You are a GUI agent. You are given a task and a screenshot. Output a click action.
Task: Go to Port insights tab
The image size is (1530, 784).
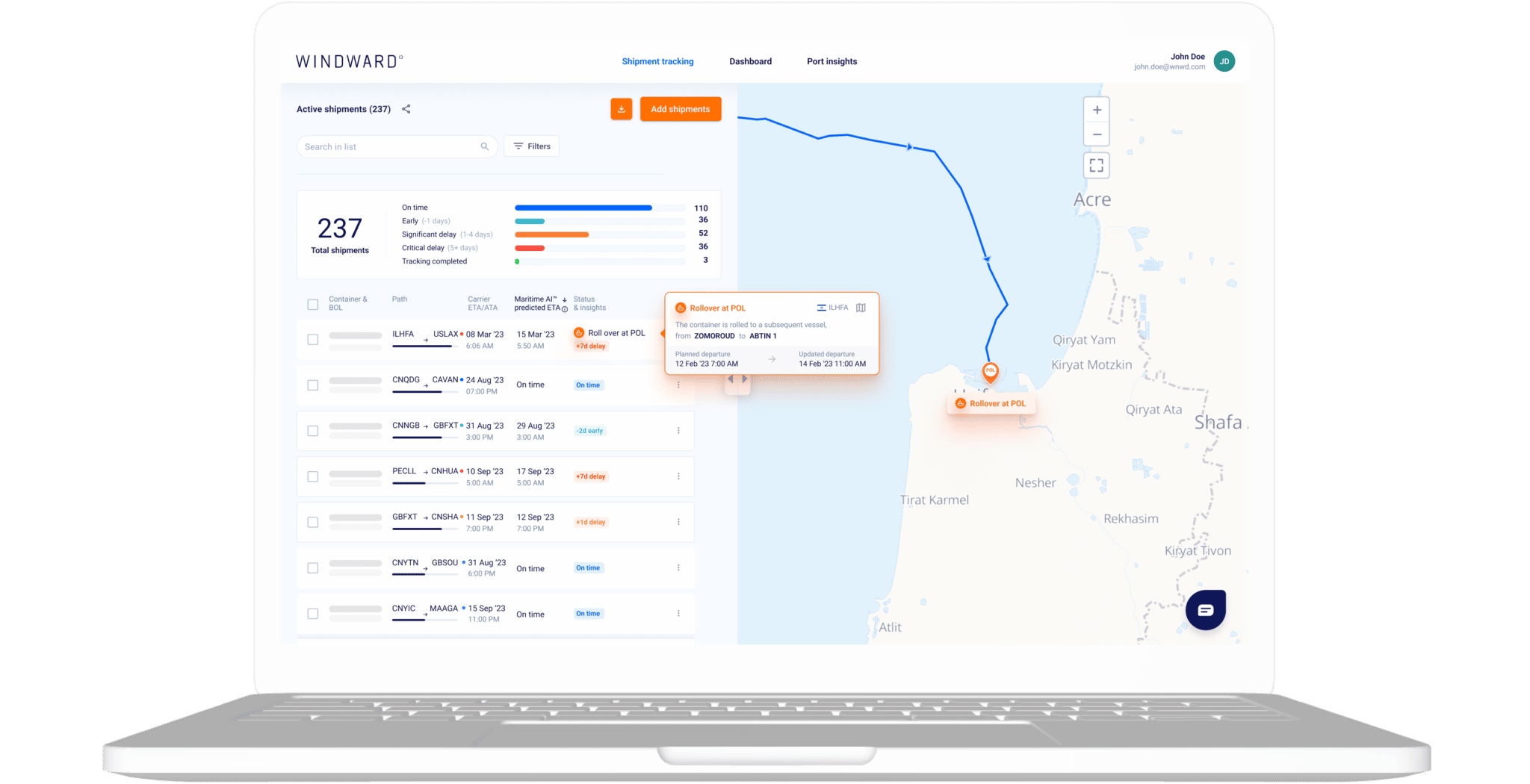pyautogui.click(x=831, y=61)
